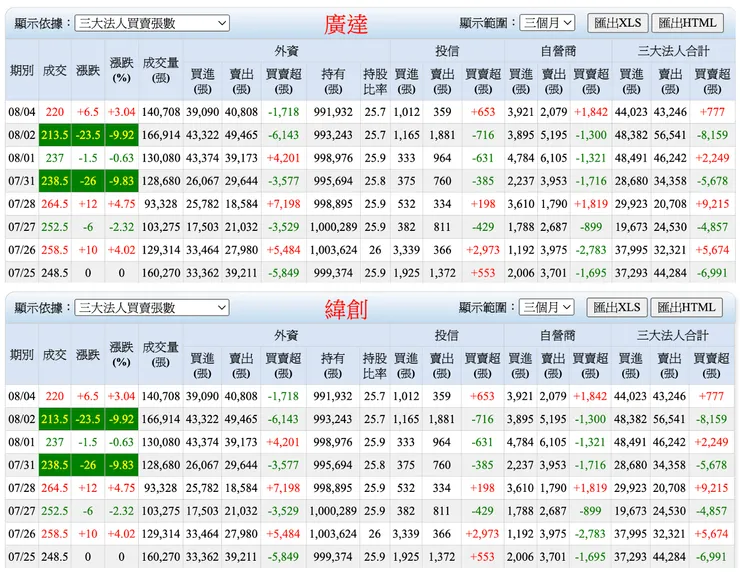The width and height of the screenshot is (740, 572).
Task: Open 顯示依據 dropdown in 廣達 panel
Action: tap(152, 23)
